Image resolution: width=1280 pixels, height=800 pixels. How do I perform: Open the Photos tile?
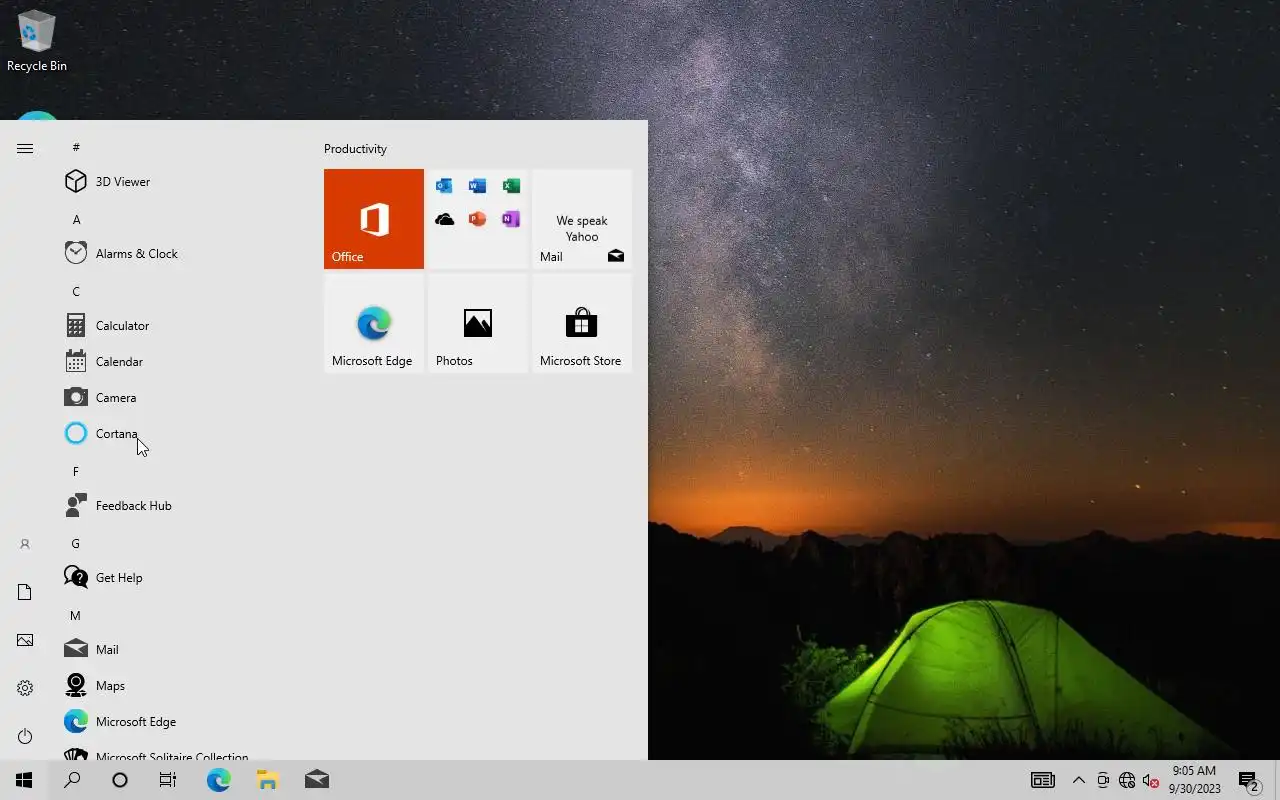tap(478, 323)
